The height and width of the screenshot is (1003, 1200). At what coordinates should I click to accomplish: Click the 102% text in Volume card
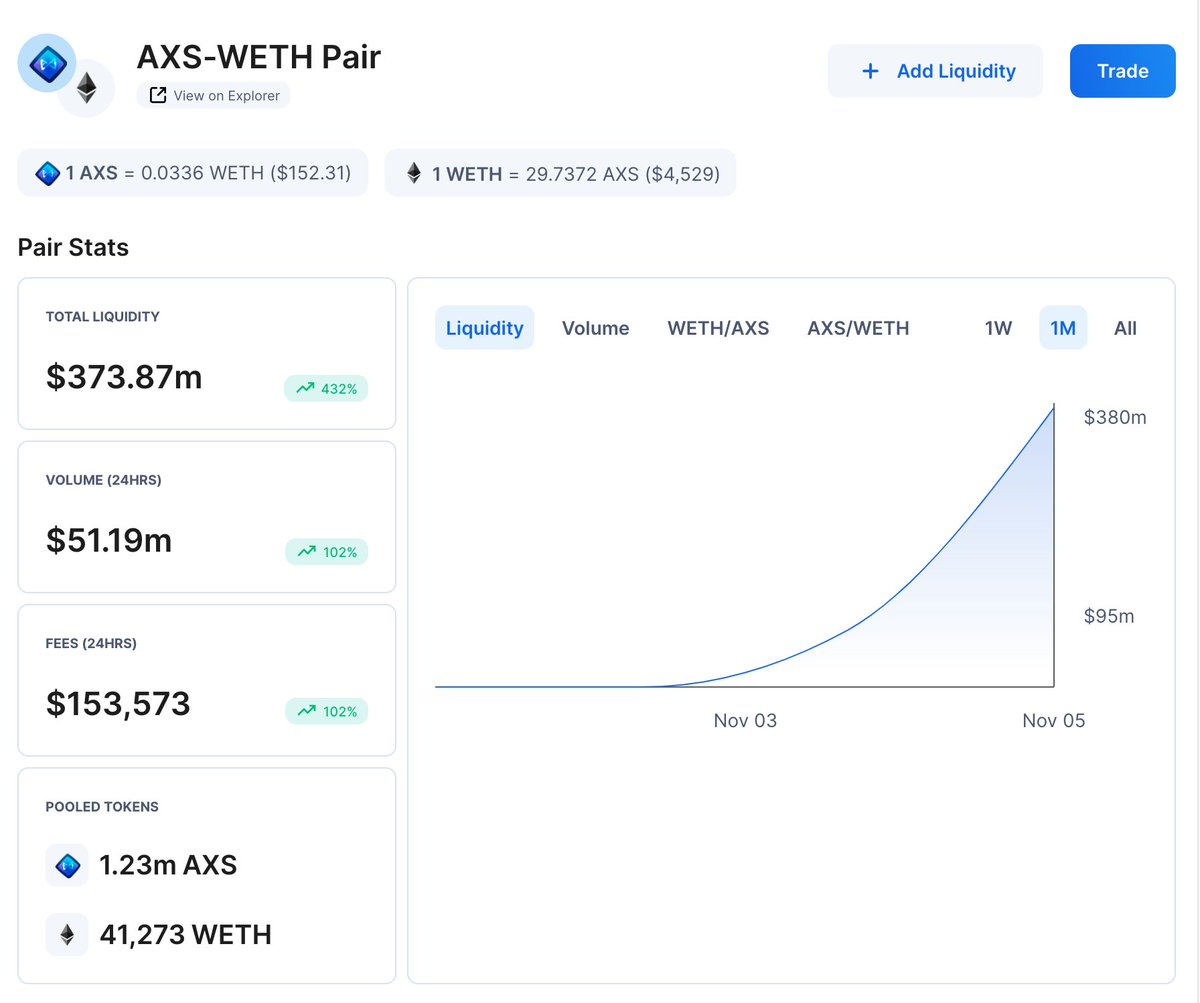tap(340, 551)
